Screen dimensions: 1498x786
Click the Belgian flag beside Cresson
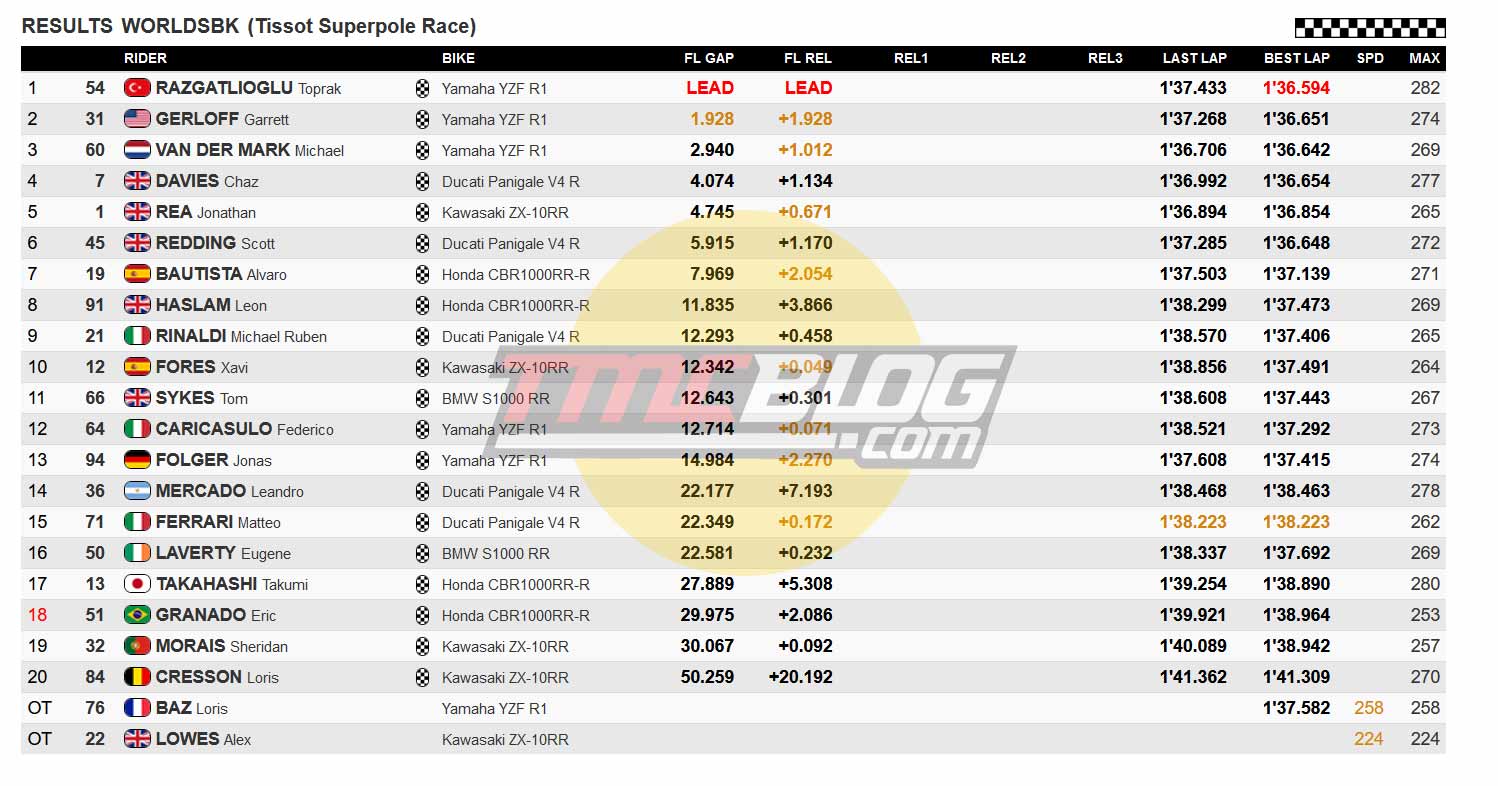(137, 677)
